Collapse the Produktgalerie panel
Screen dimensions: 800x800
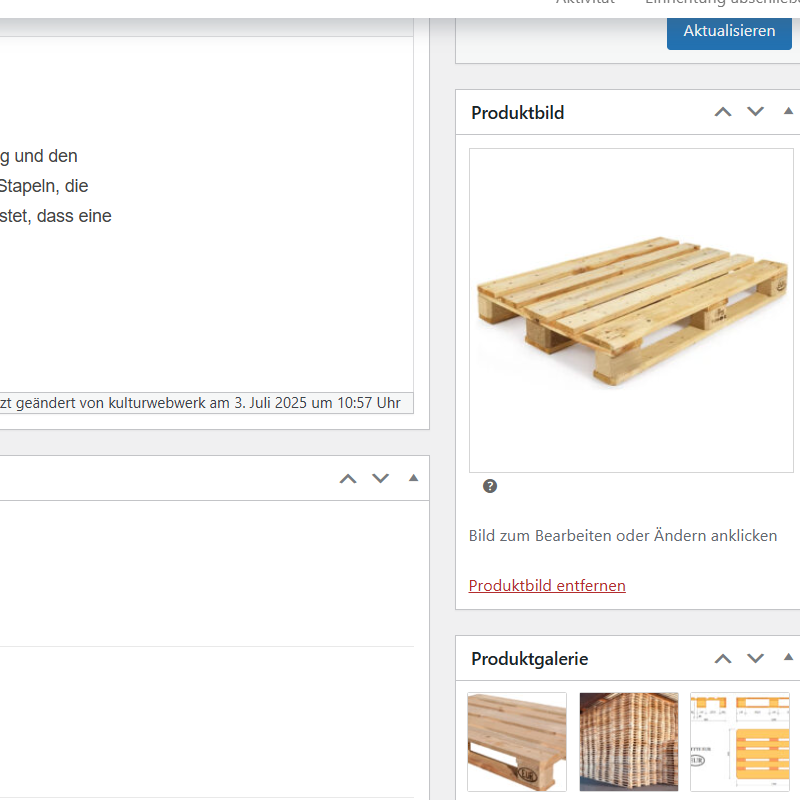click(788, 658)
